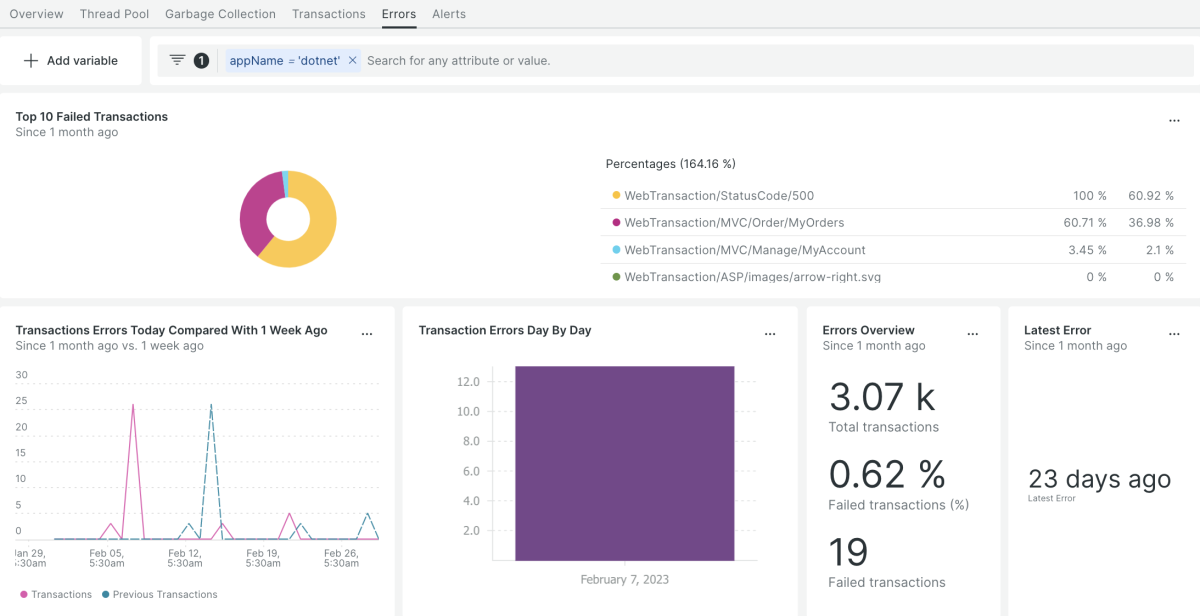Viewport: 1200px width, 616px height.
Task: Remove the appName = 'dotnet' filter
Action: [x=353, y=61]
